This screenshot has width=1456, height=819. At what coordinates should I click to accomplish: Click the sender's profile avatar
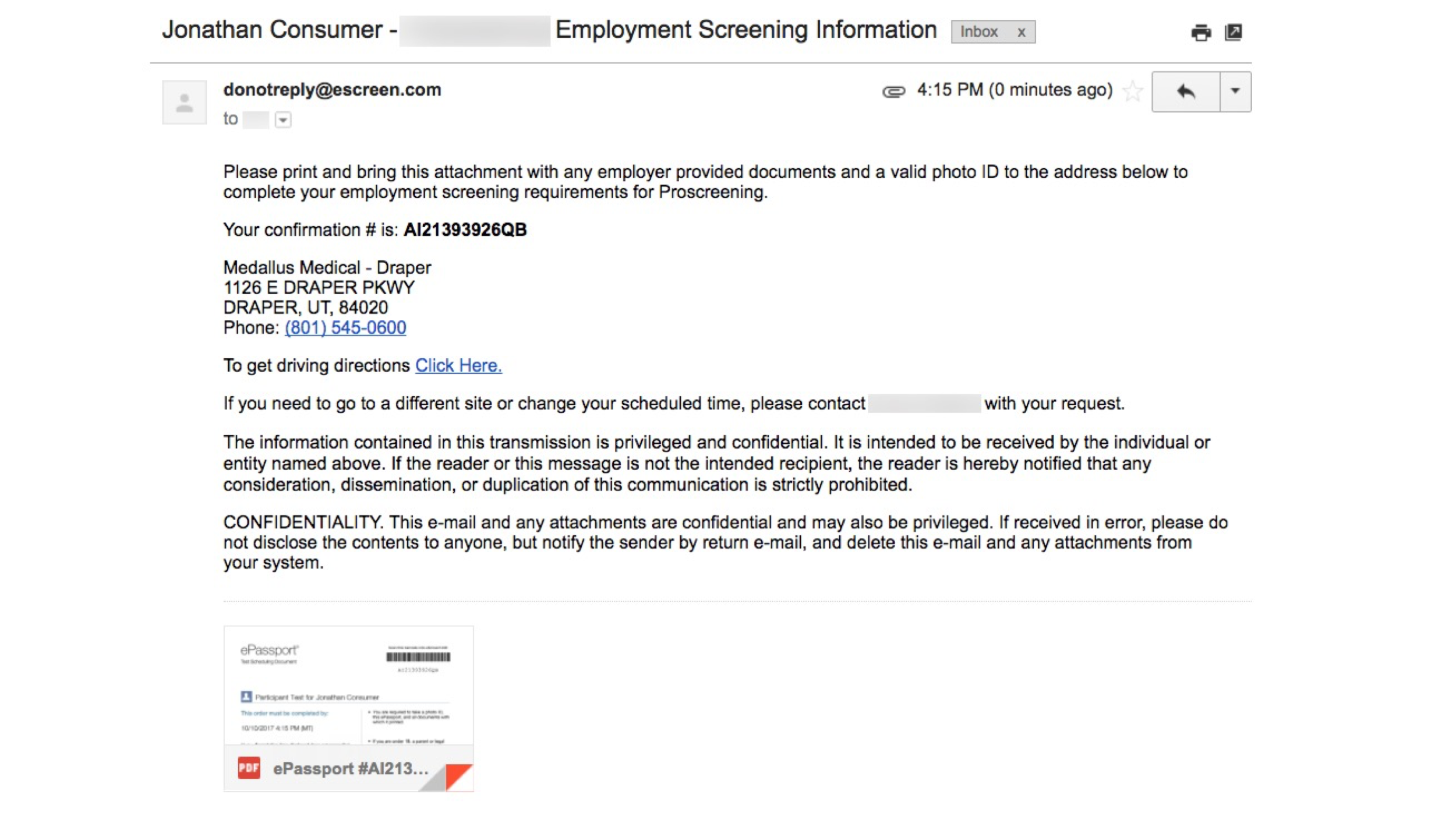click(184, 103)
